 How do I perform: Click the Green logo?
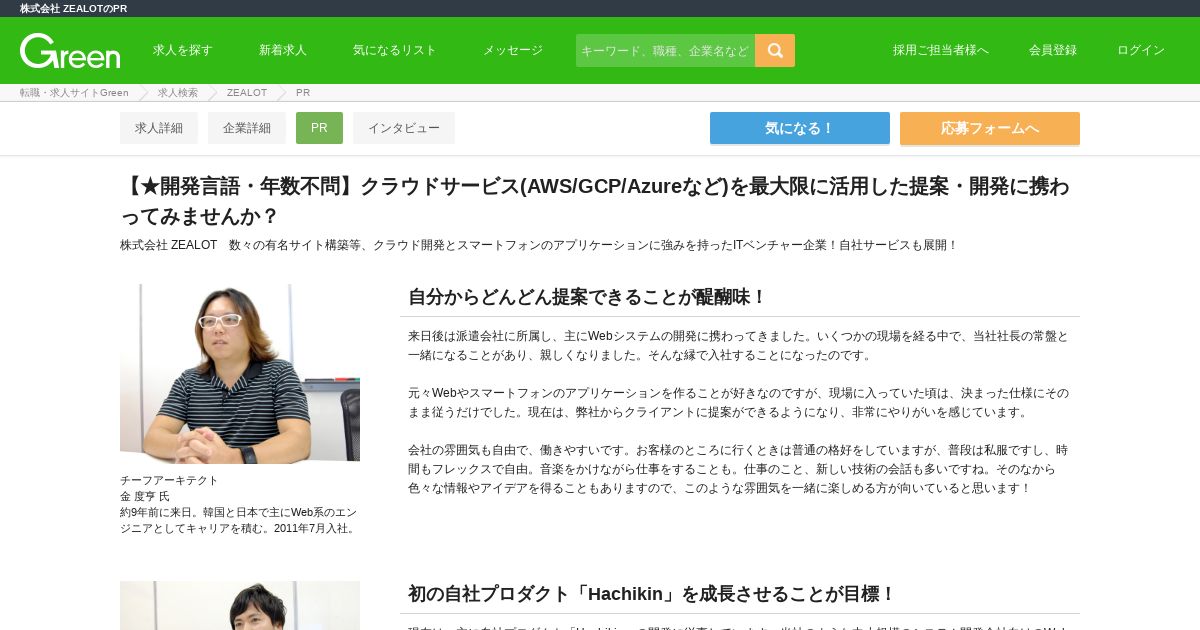coord(70,51)
